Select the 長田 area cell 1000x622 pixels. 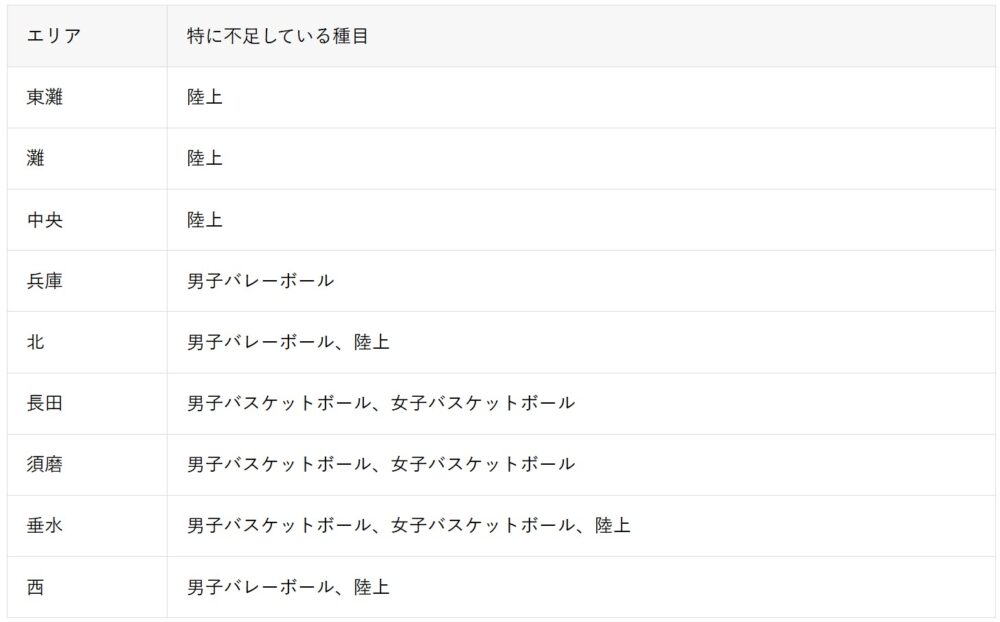pos(87,404)
